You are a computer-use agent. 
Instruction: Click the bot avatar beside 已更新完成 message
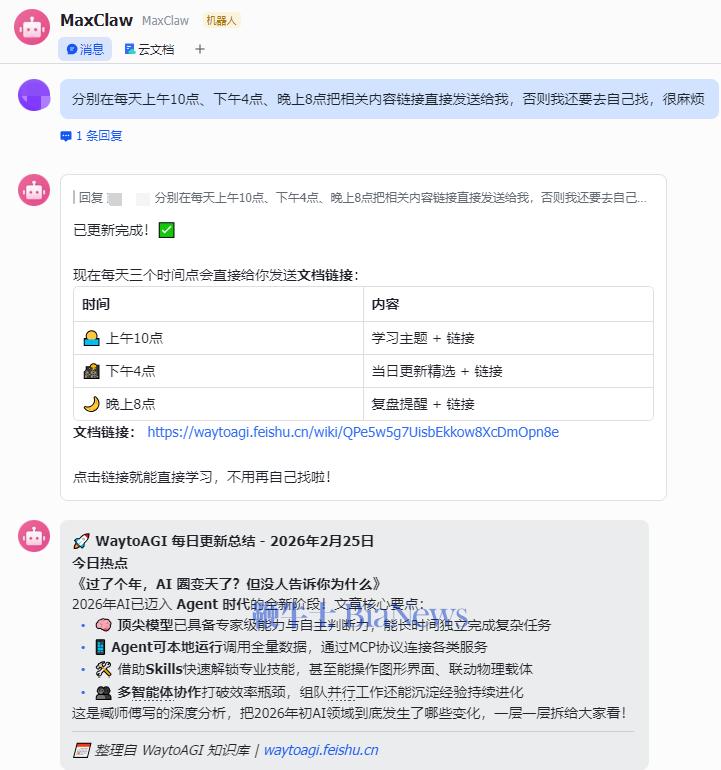tap(34, 190)
